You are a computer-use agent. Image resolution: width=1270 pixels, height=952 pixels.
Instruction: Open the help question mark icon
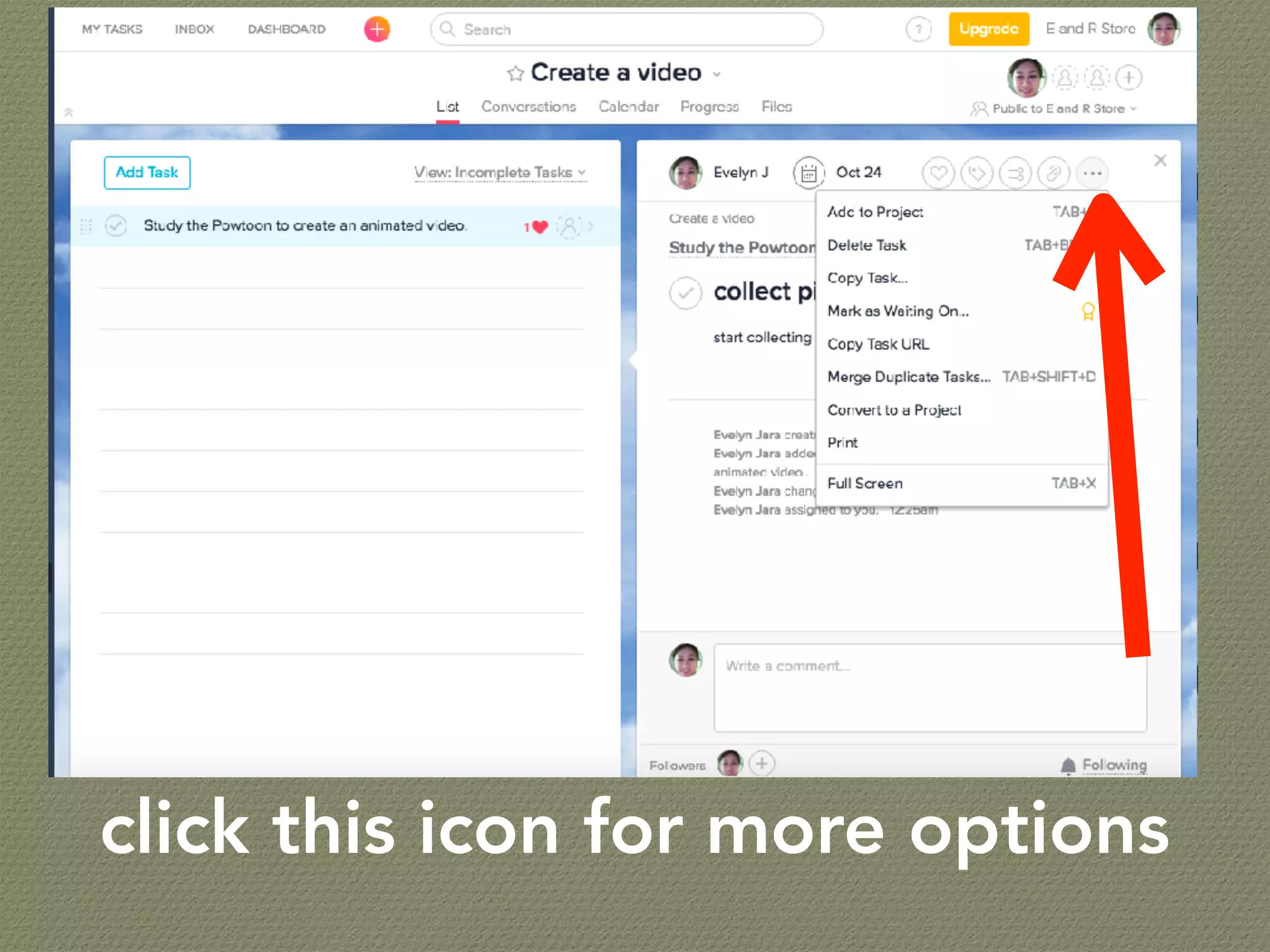click(x=918, y=29)
